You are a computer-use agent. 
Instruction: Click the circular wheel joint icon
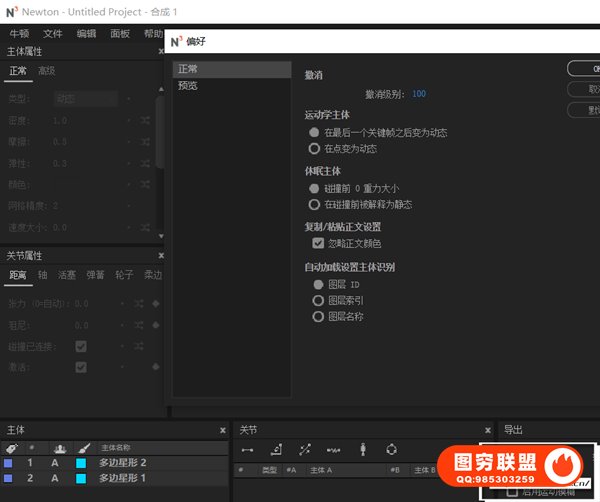click(x=391, y=449)
